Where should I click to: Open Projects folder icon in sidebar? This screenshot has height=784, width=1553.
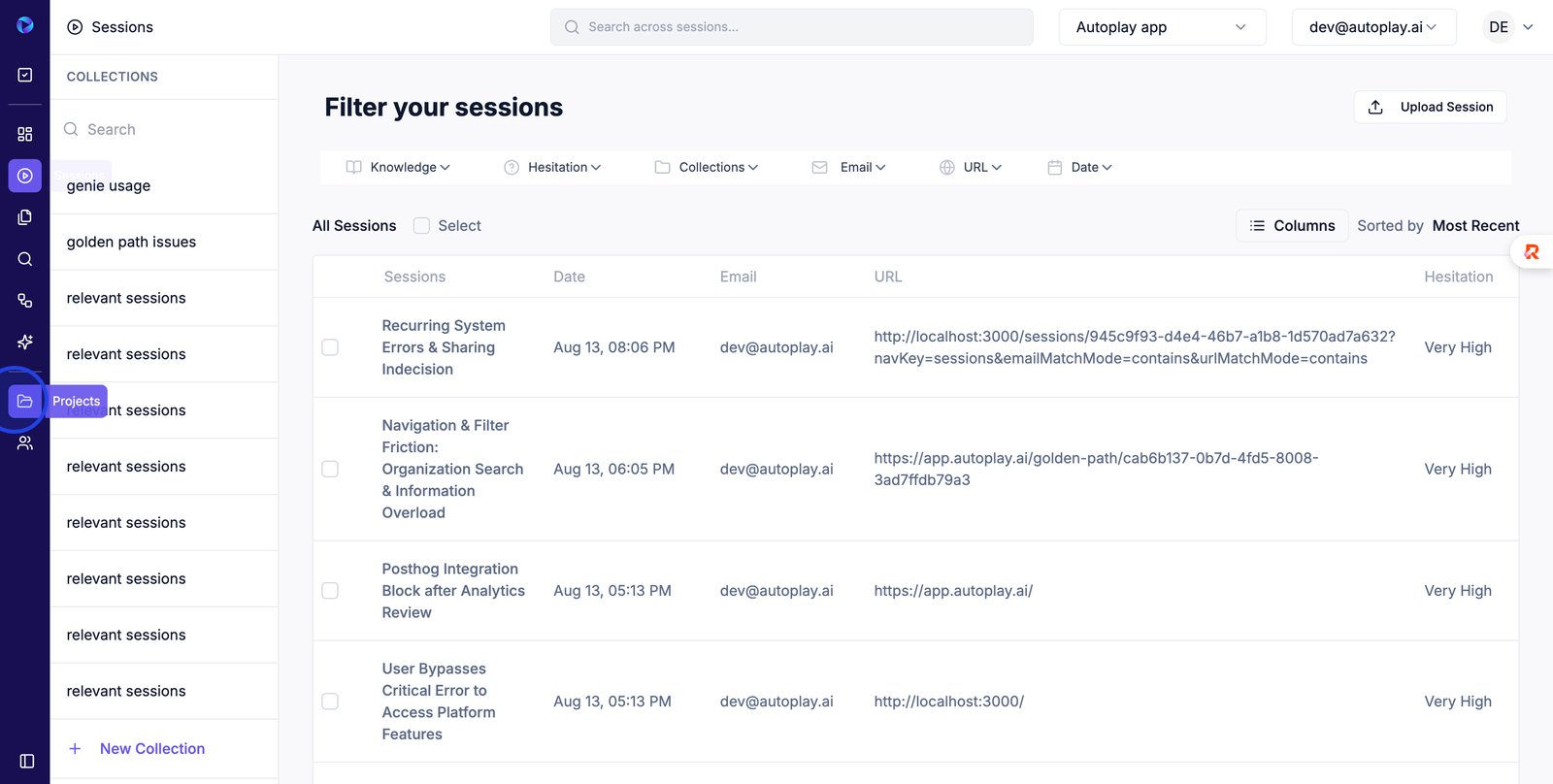[x=25, y=401]
